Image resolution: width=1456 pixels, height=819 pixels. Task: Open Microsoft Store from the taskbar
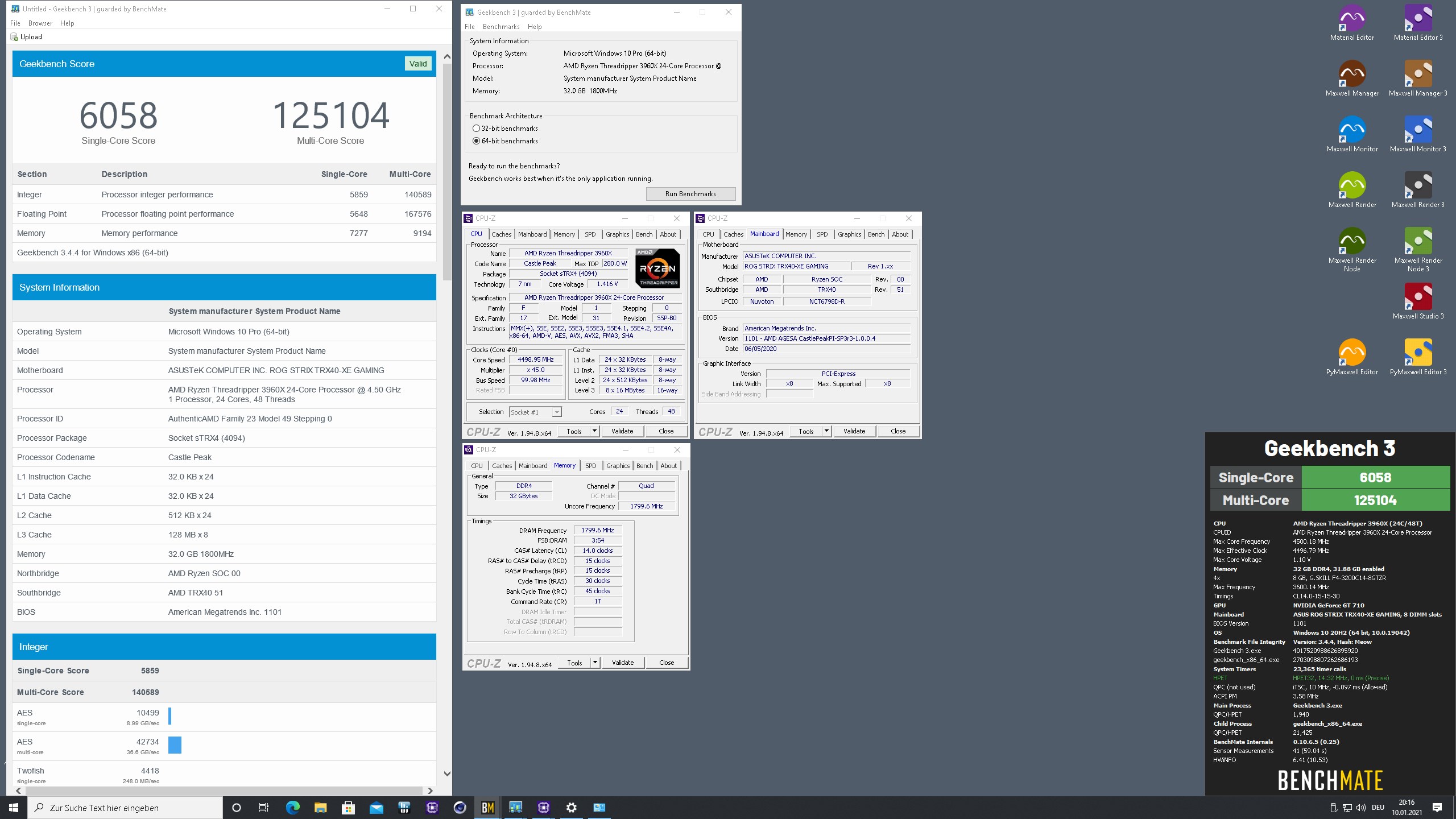(x=348, y=808)
